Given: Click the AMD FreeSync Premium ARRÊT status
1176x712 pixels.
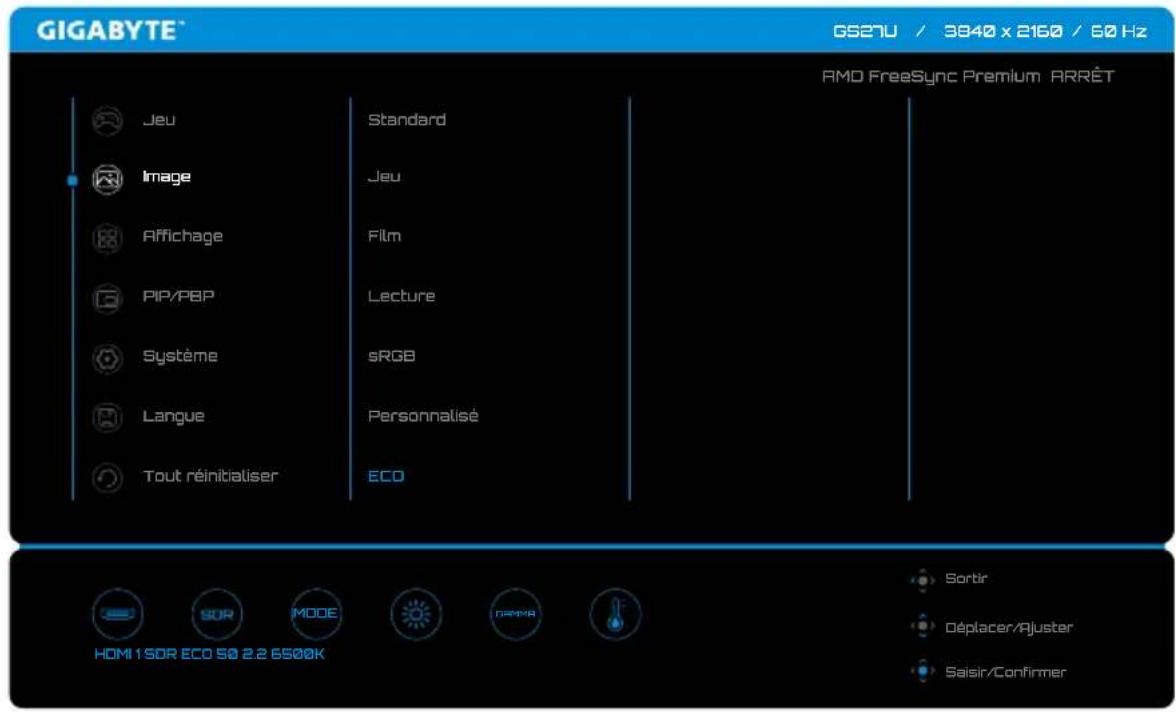Looking at the screenshot, I should (968, 77).
